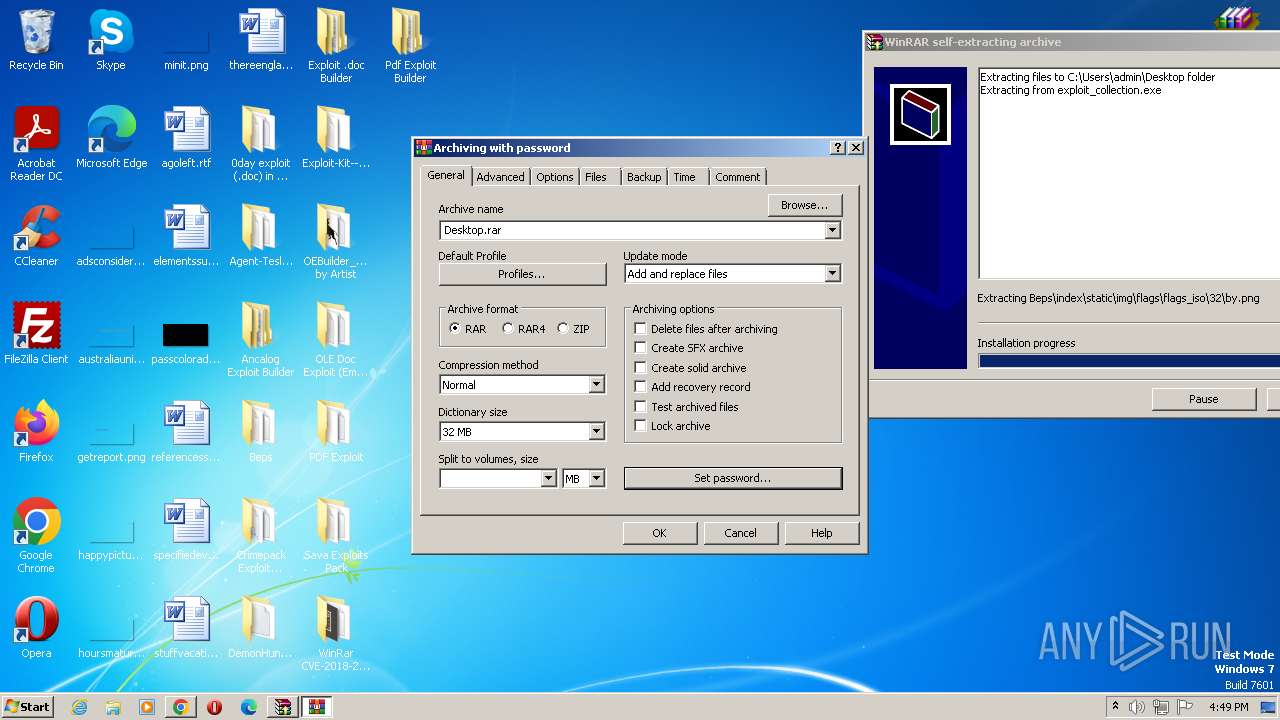Check the Create SFX archive option
Screen dimensions: 1280x720
coord(640,348)
